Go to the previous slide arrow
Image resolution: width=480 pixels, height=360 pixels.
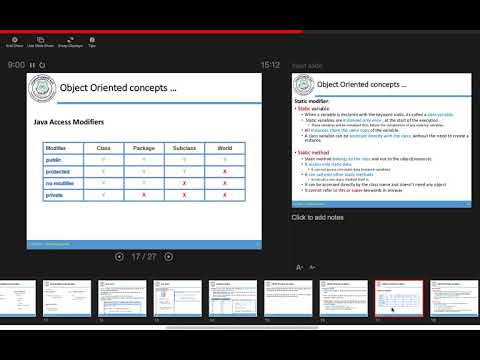point(119,257)
